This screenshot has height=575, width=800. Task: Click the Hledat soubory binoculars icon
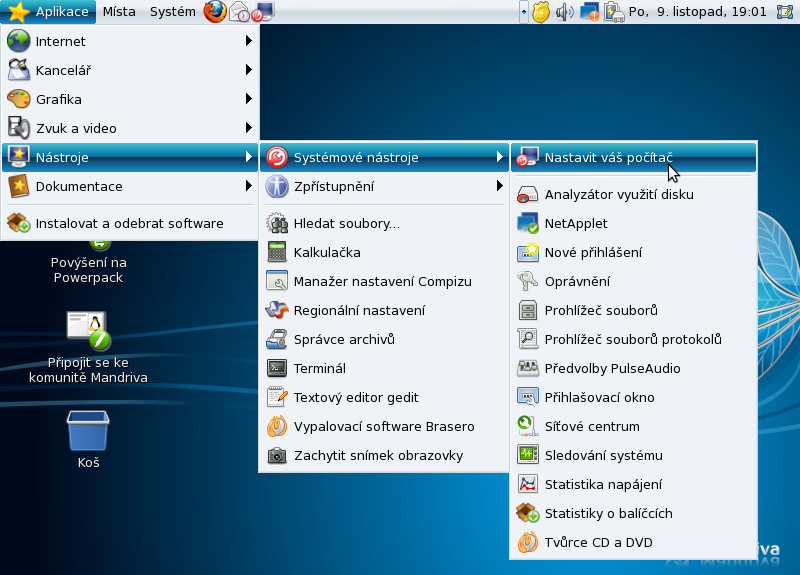point(277,223)
